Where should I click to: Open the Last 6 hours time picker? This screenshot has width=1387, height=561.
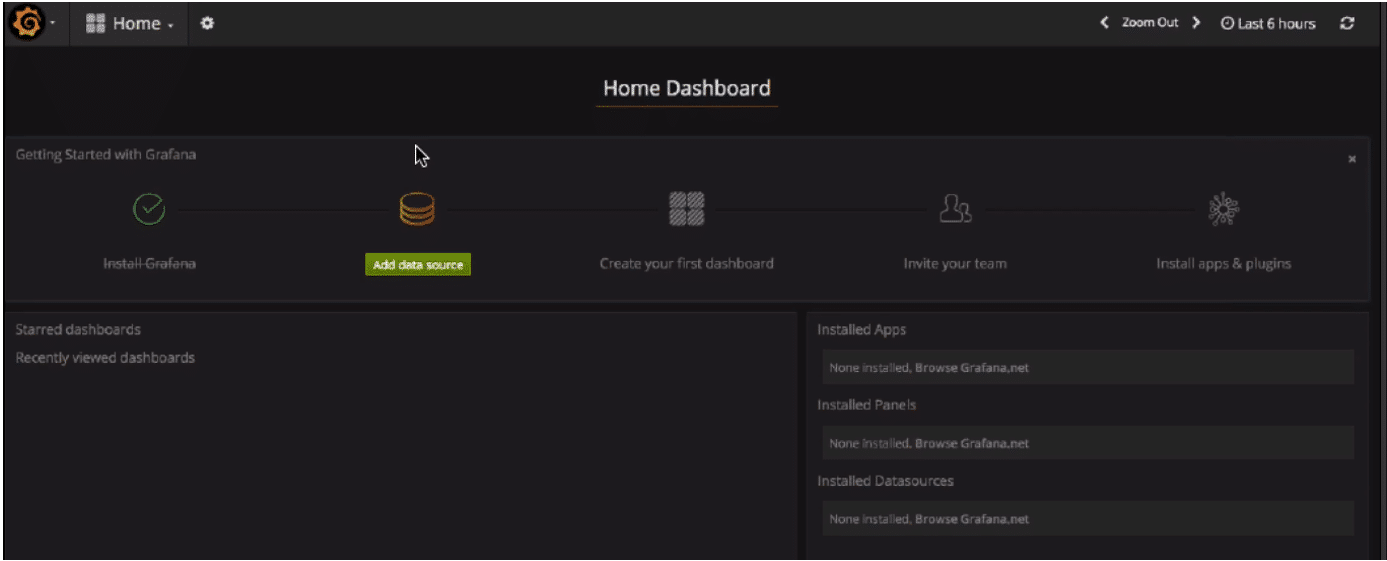click(1268, 23)
